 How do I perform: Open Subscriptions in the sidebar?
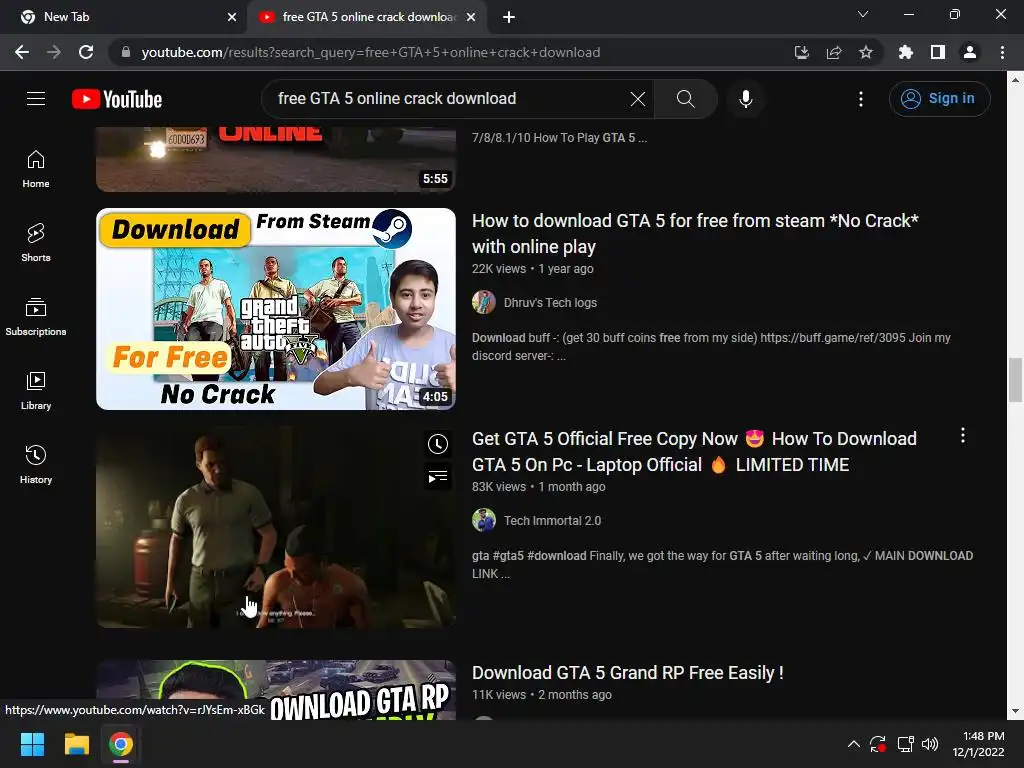point(36,317)
